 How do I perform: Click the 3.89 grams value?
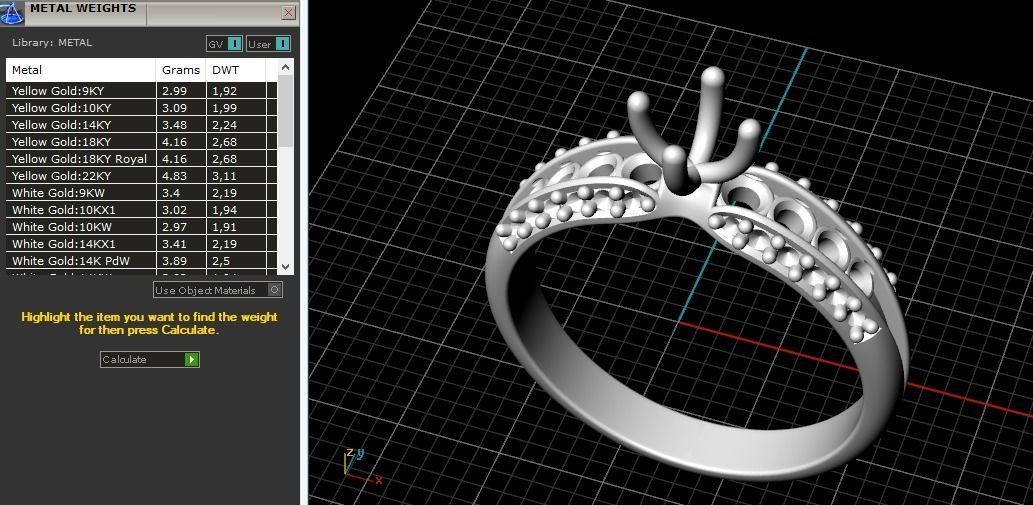point(174,261)
